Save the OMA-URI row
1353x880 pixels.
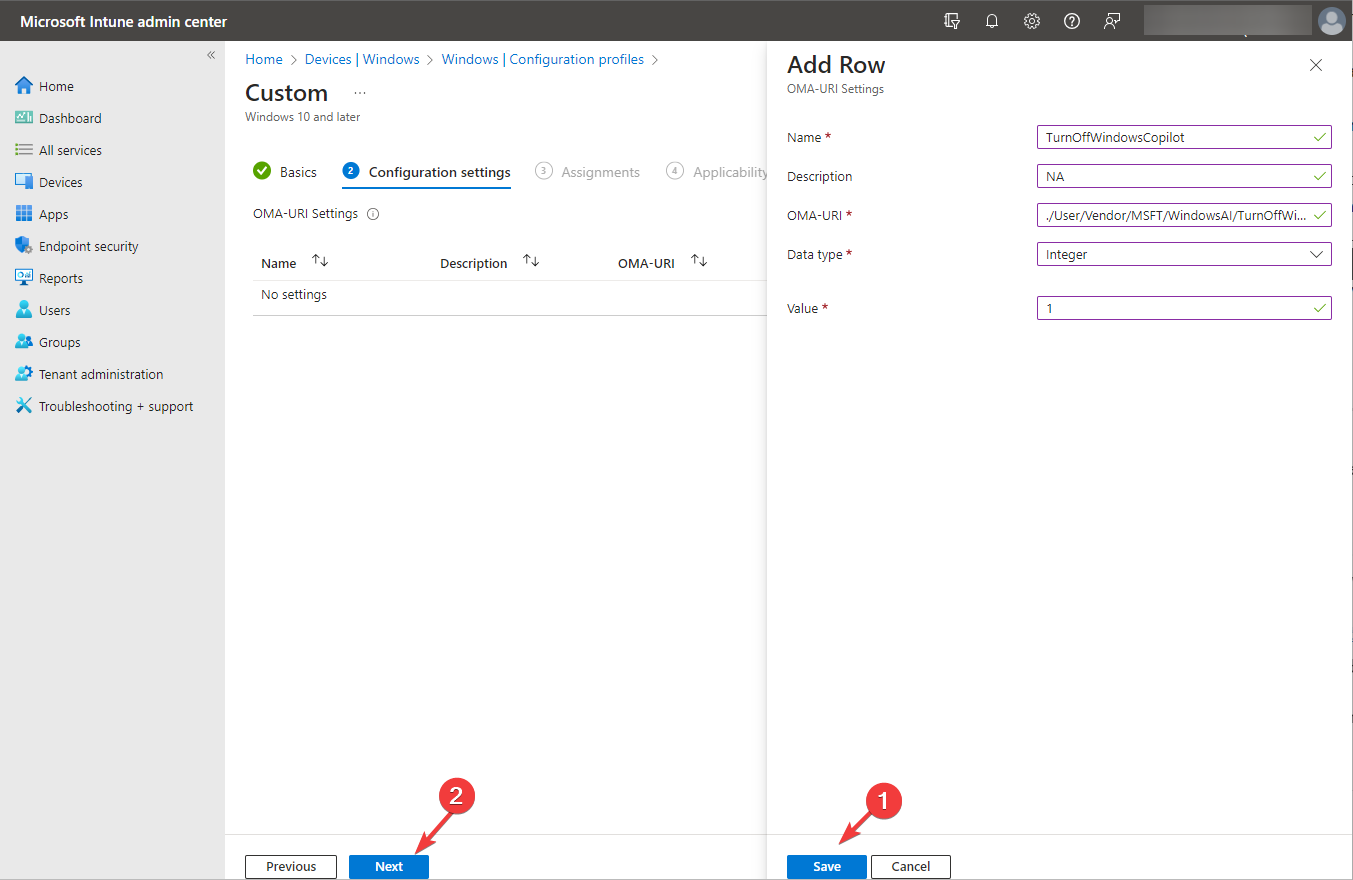point(826,867)
